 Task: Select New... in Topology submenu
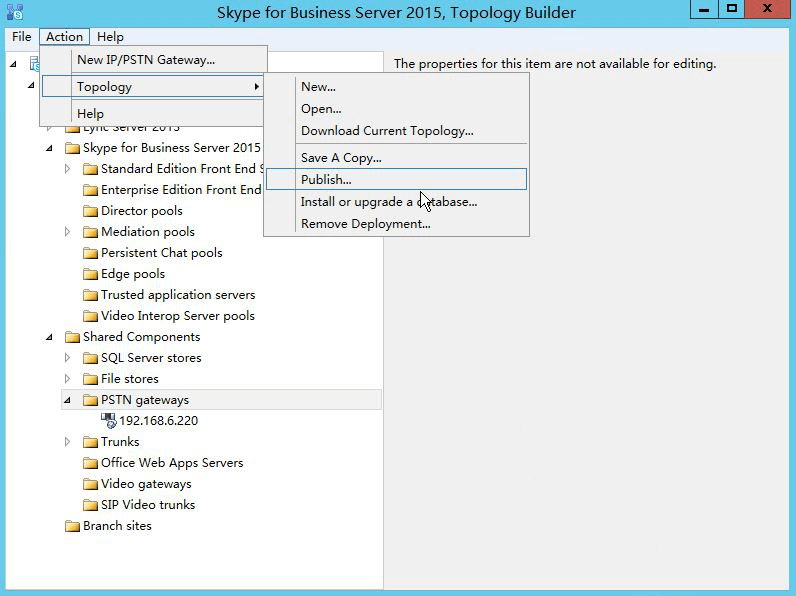396,87
